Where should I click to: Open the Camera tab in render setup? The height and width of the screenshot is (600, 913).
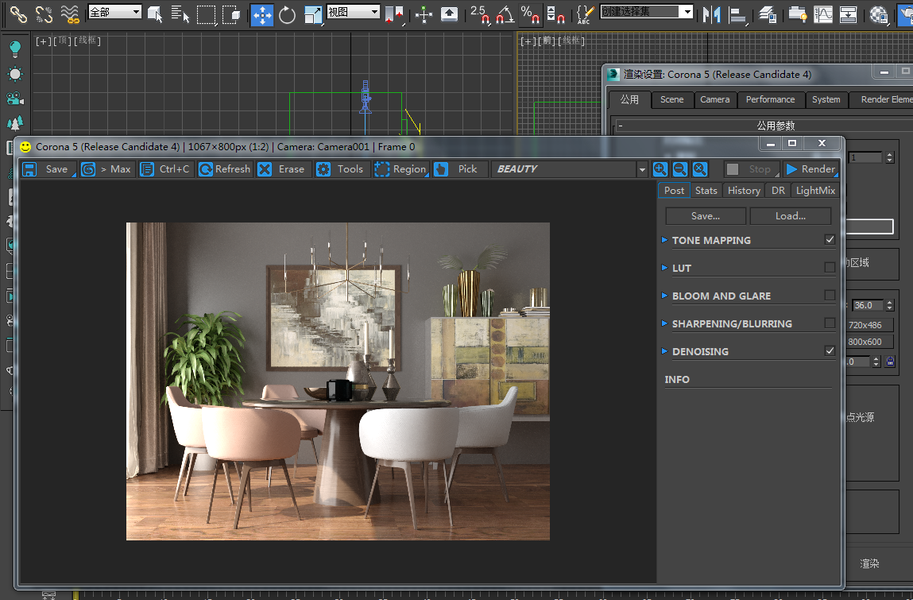pos(715,100)
